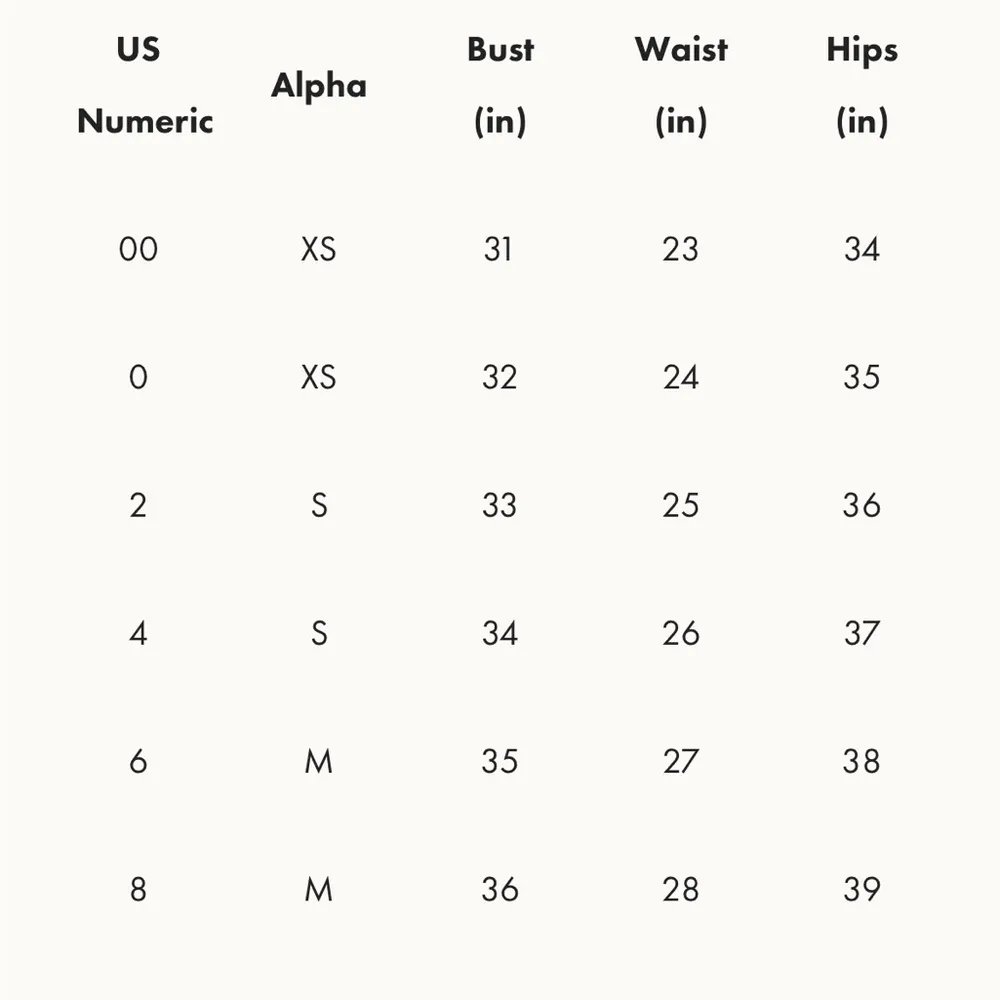Click the S label in size 2 row
This screenshot has width=1000, height=1000.
pos(318,505)
